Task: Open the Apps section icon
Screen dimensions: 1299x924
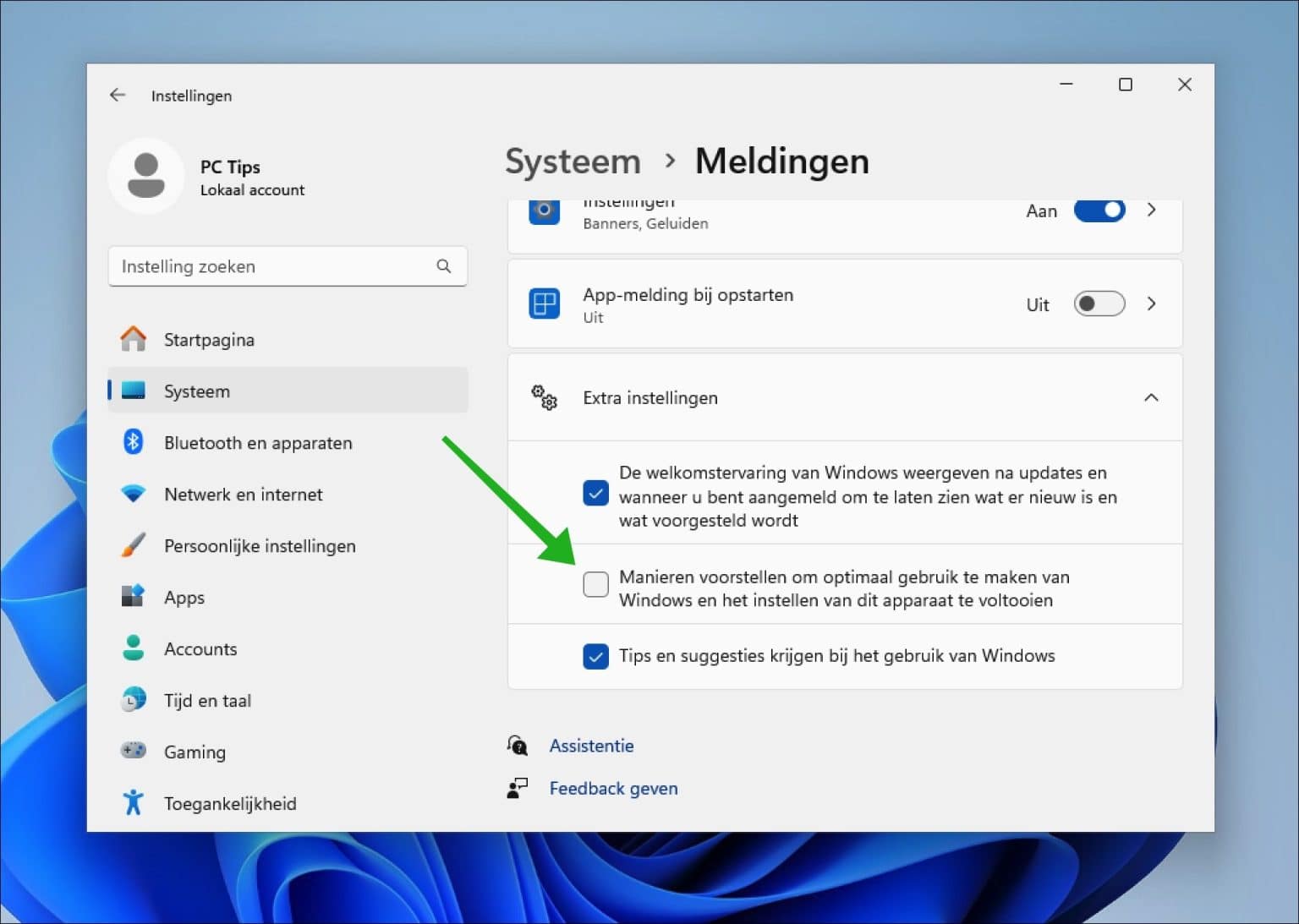Action: click(x=133, y=596)
